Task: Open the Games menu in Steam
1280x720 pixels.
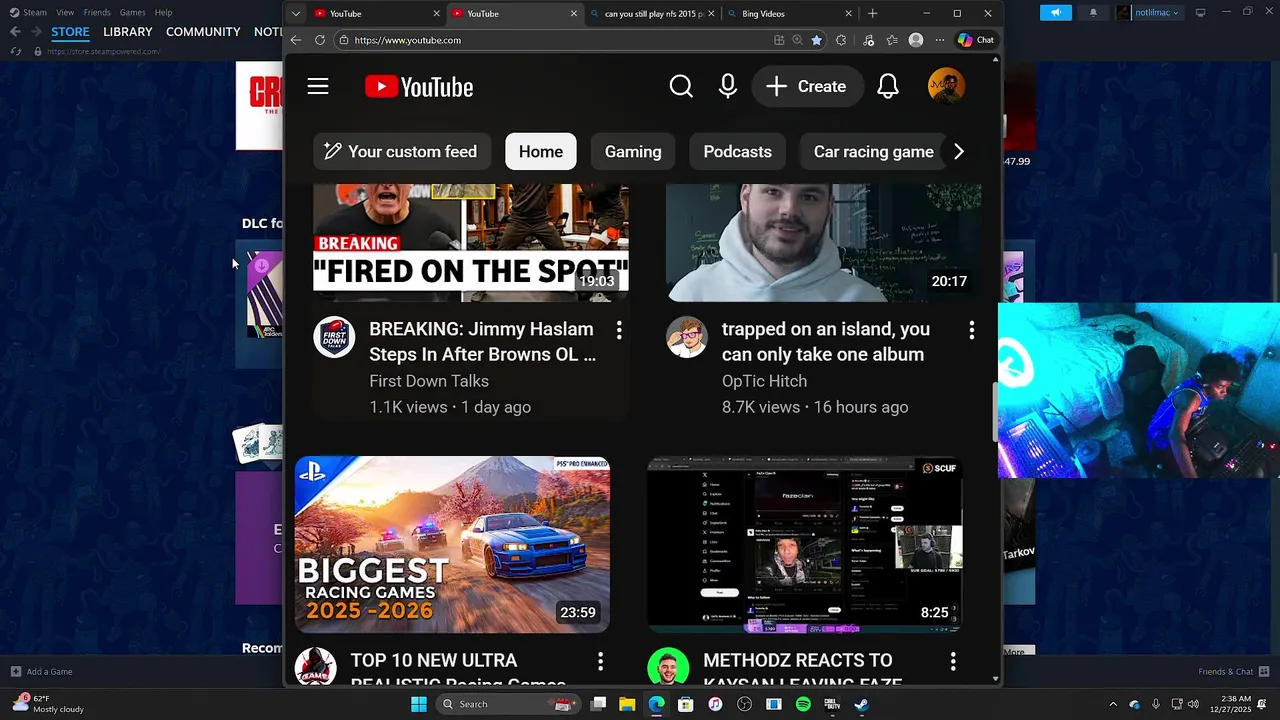Action: [x=132, y=12]
